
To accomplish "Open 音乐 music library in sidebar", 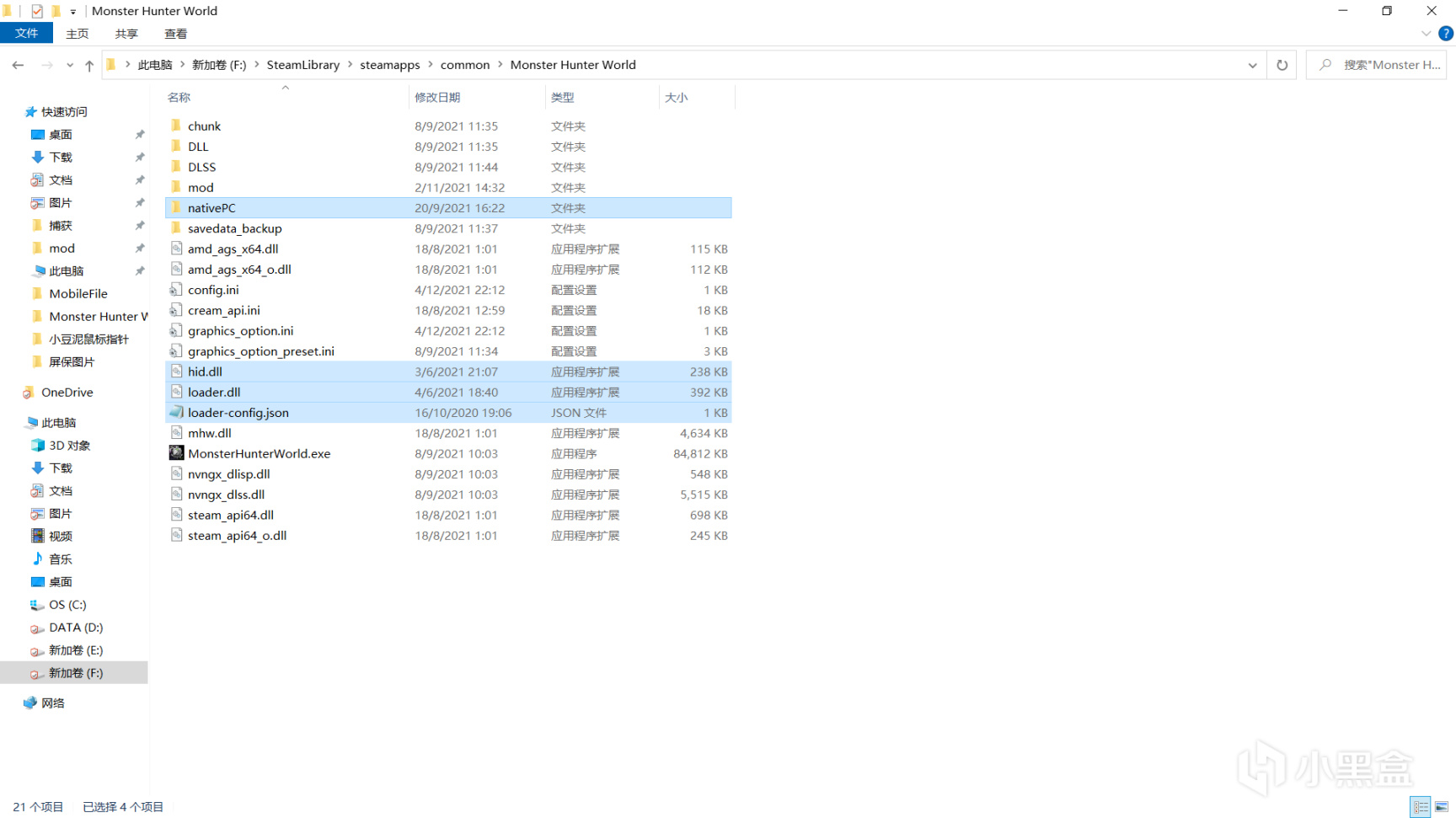I will point(60,559).
